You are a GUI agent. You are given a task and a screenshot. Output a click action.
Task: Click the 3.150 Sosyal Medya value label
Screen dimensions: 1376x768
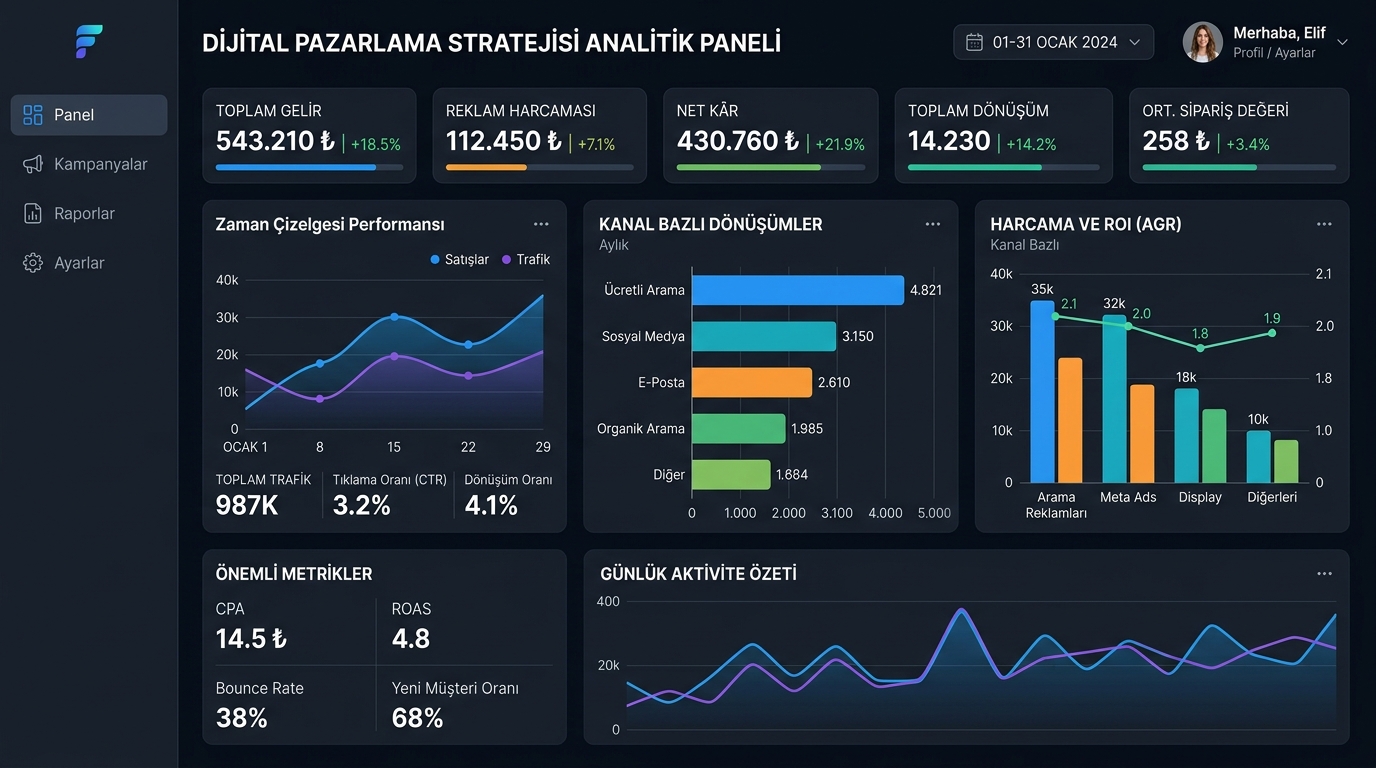pos(858,336)
